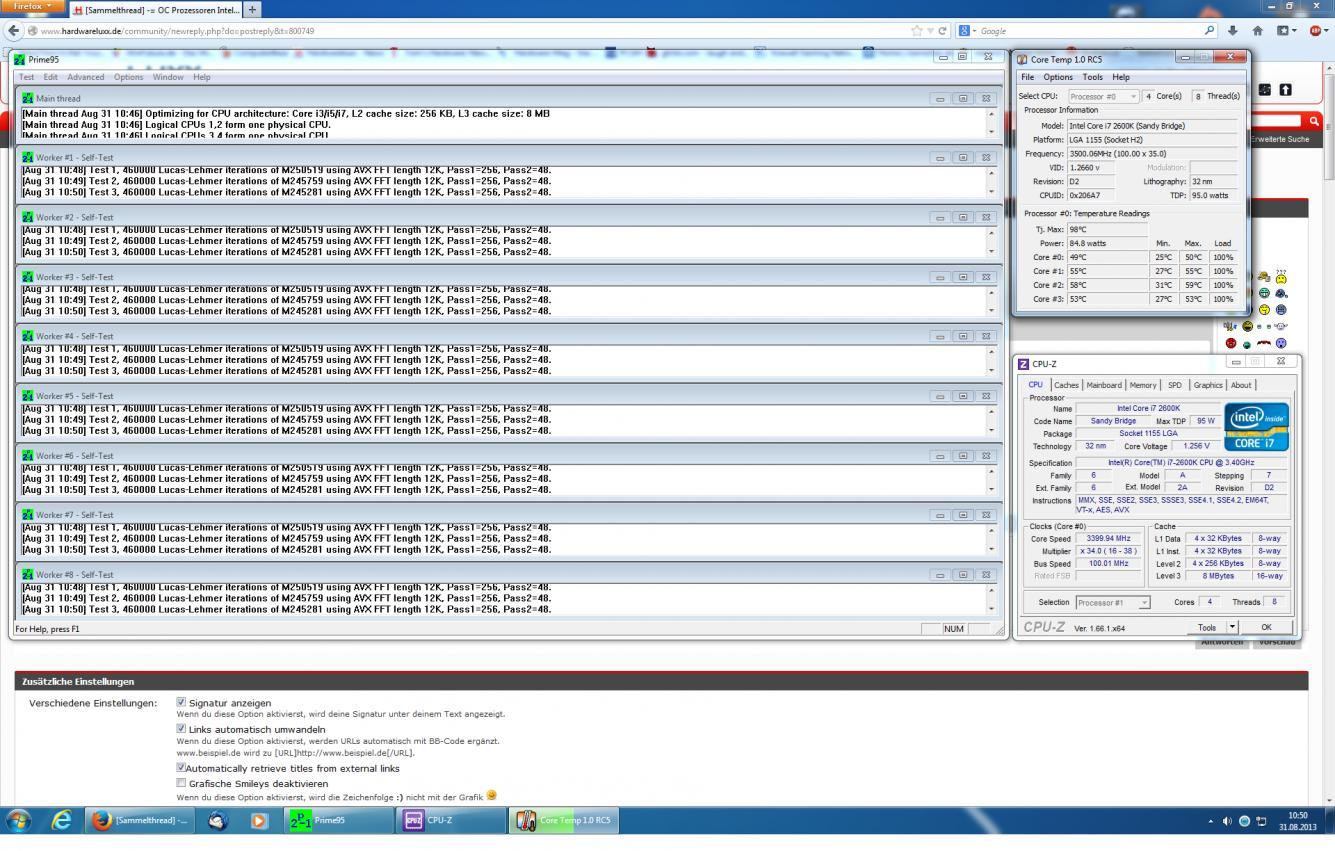Click the Prime95 title bar icon
The width and height of the screenshot is (1335, 851).
(21, 59)
